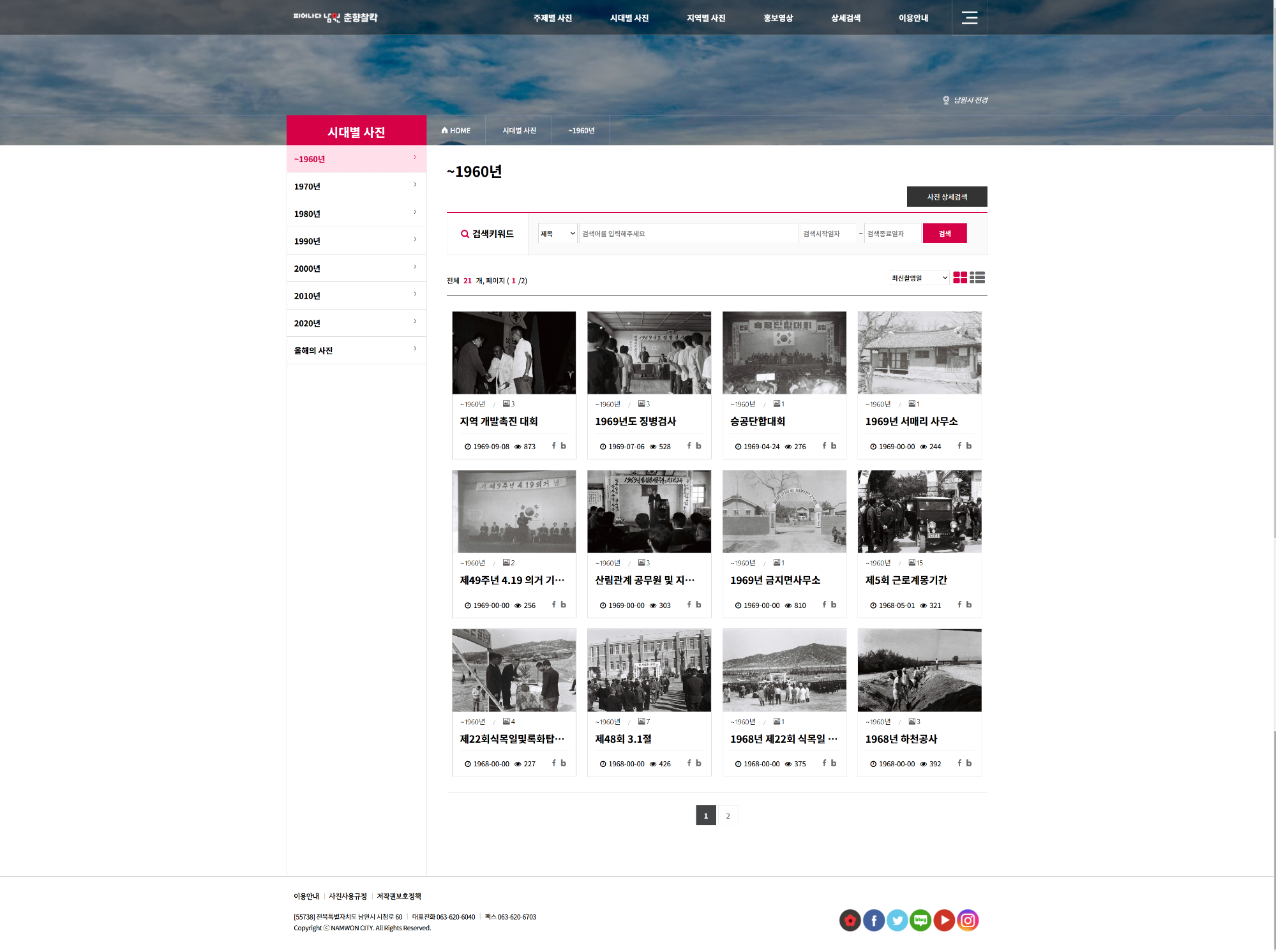
Task: Open the 제목 search field dropdown
Action: coord(557,234)
